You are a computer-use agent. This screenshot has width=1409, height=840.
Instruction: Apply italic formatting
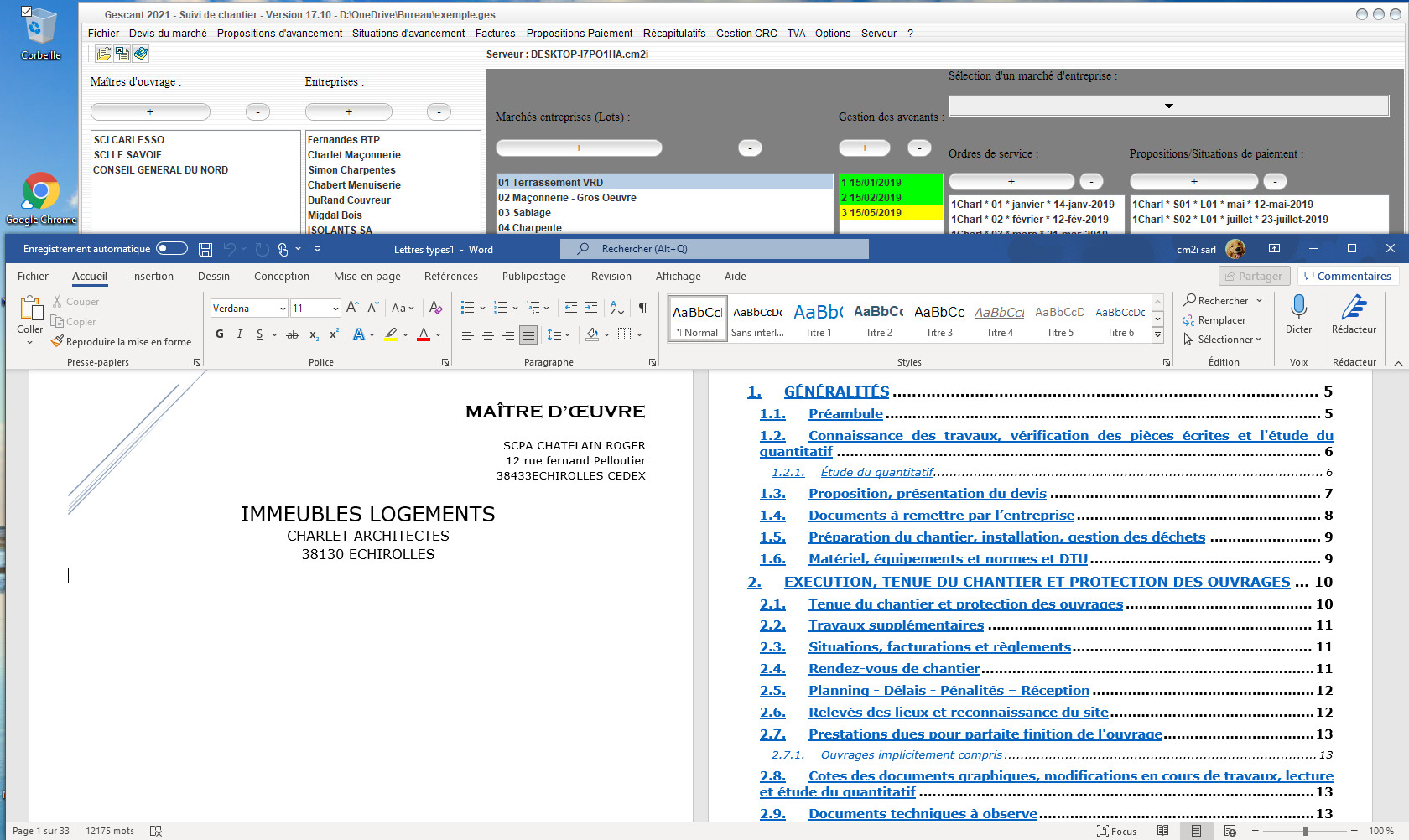coord(240,334)
